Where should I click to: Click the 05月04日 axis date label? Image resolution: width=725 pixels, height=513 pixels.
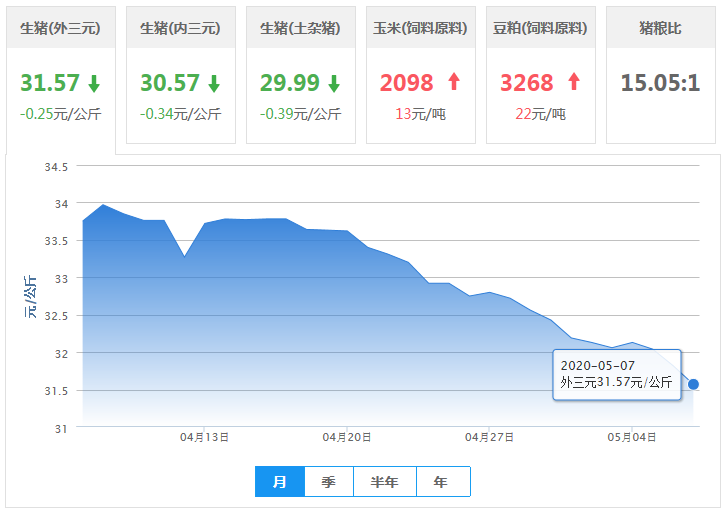pyautogui.click(x=632, y=437)
